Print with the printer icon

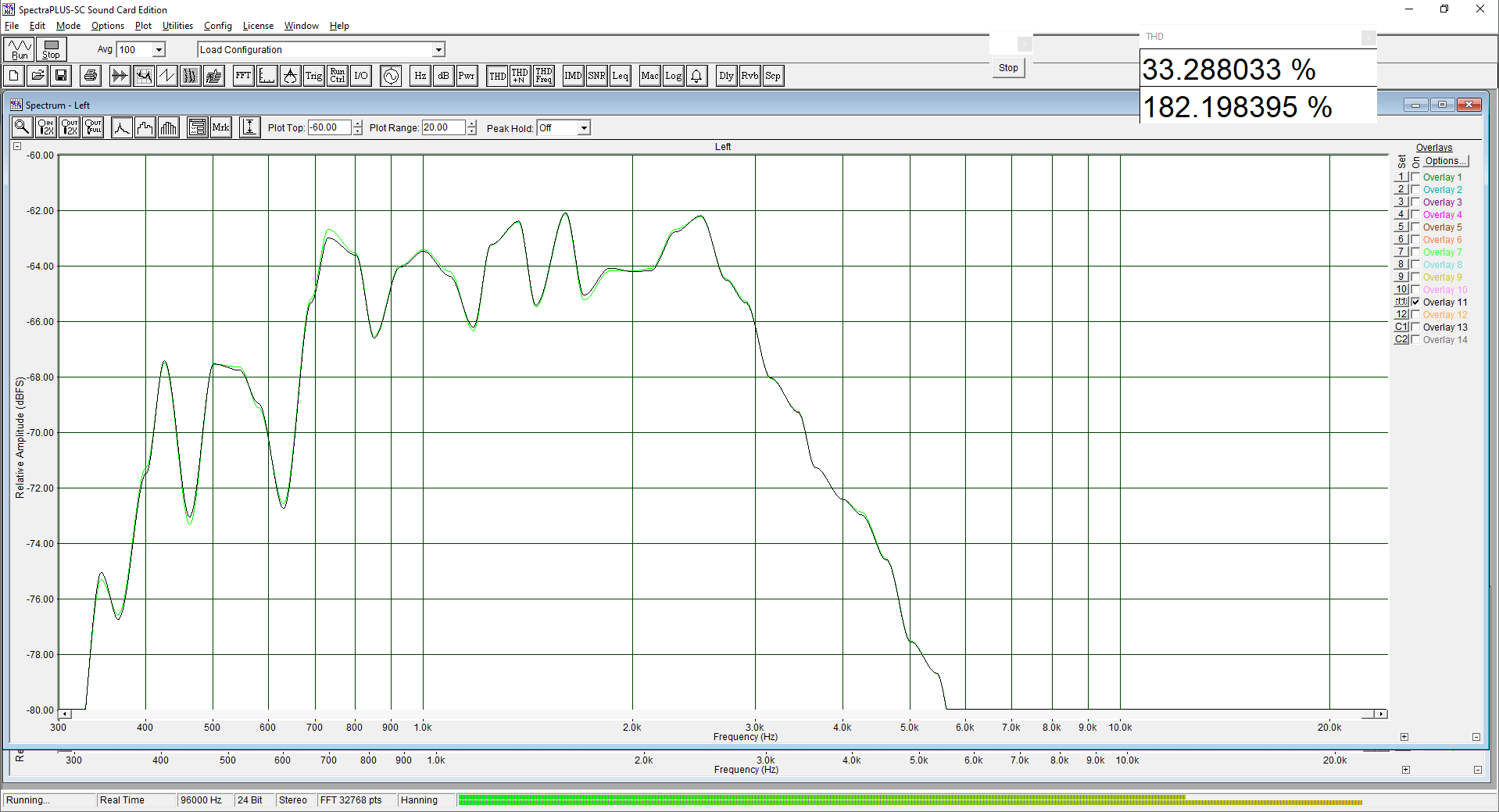[91, 76]
